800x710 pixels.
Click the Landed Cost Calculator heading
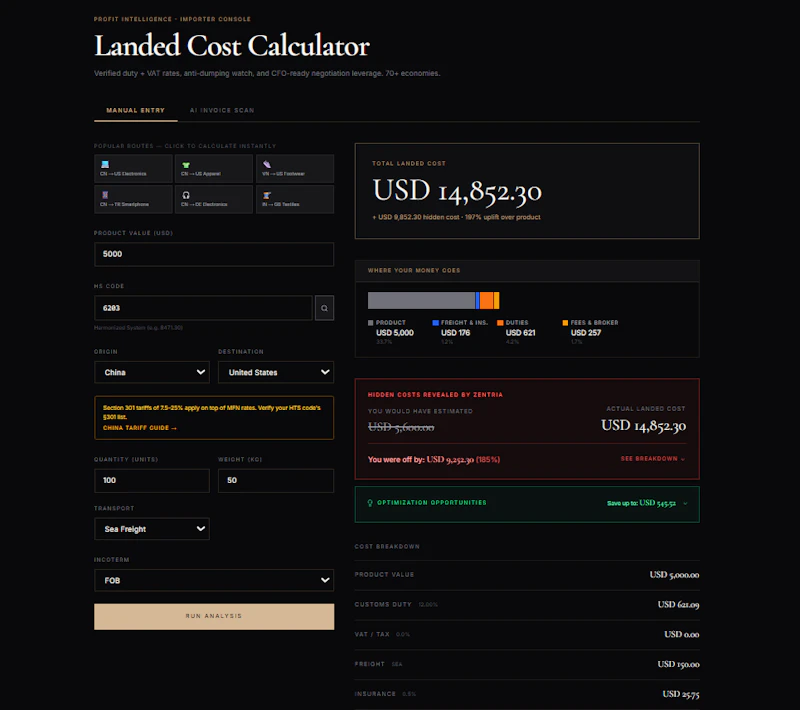(232, 46)
